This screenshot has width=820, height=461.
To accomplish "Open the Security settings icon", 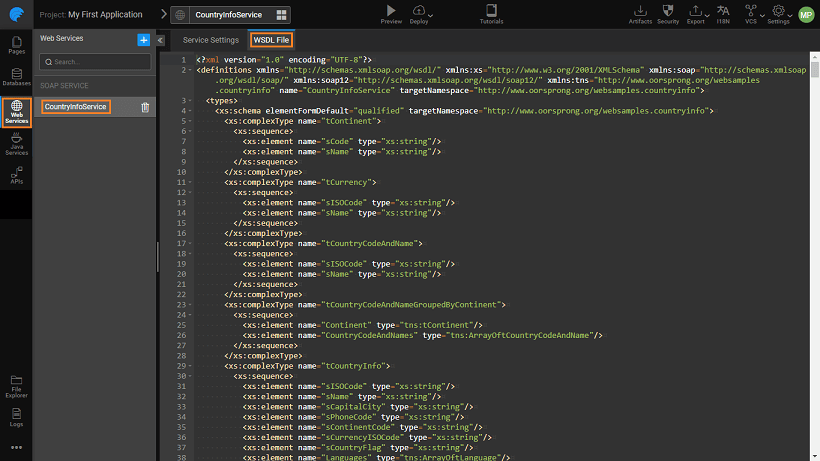I will 668,11.
